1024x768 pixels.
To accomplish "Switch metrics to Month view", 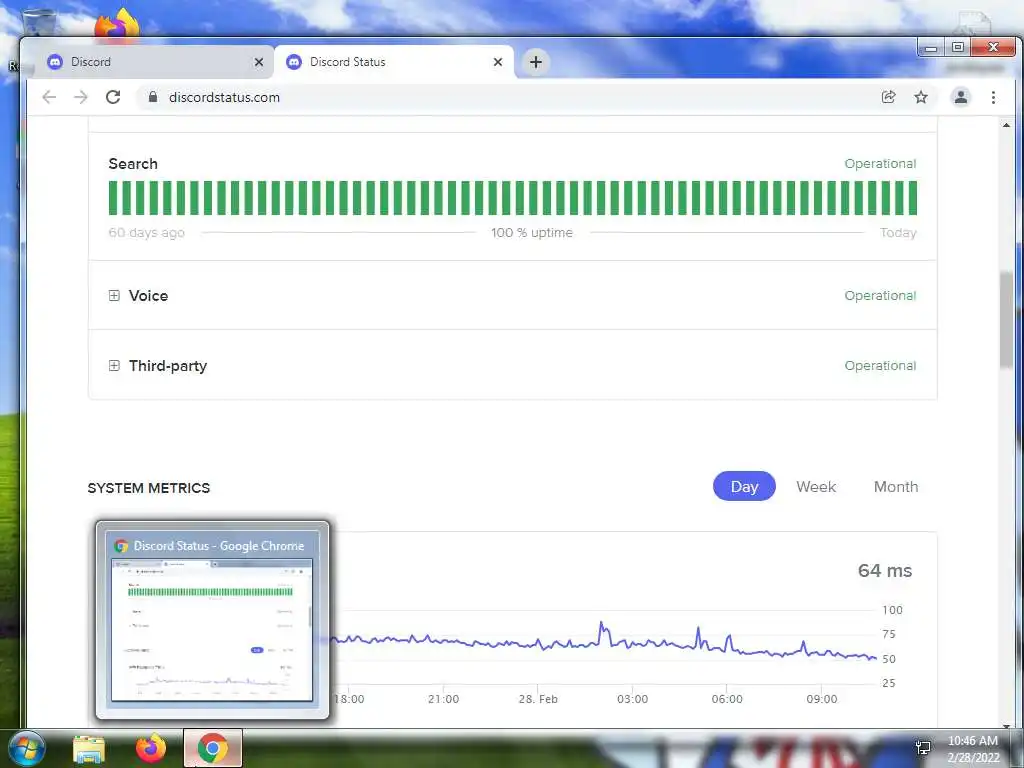I will coord(895,487).
